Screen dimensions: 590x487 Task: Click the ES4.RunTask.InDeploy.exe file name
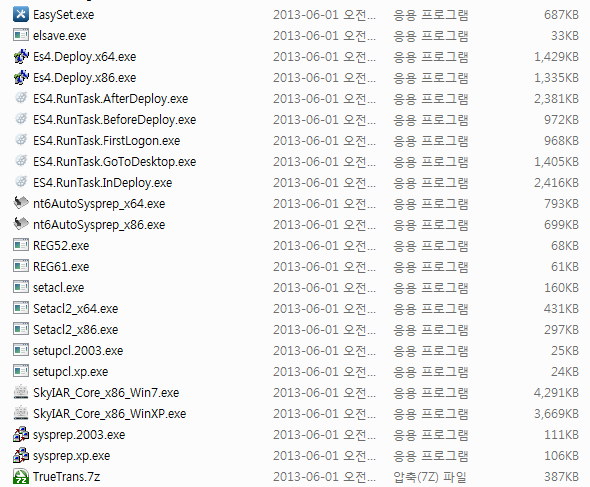click(x=102, y=183)
